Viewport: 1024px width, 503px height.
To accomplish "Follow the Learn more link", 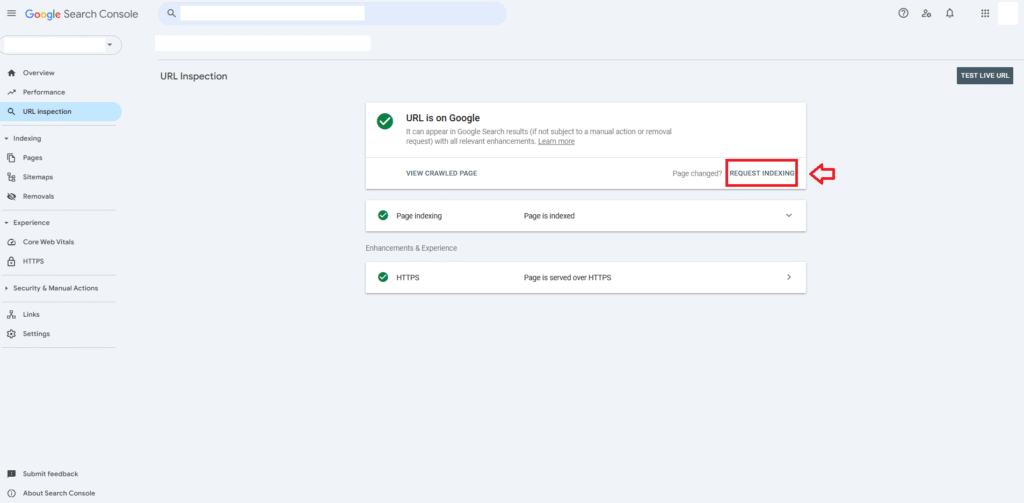I will pos(556,141).
